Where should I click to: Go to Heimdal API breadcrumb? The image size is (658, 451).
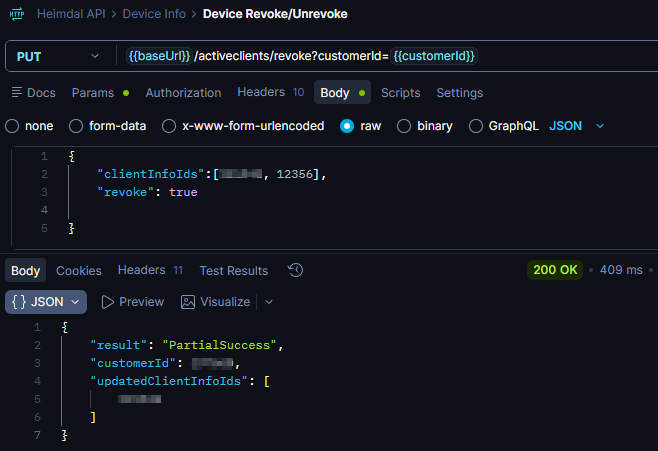[x=71, y=14]
